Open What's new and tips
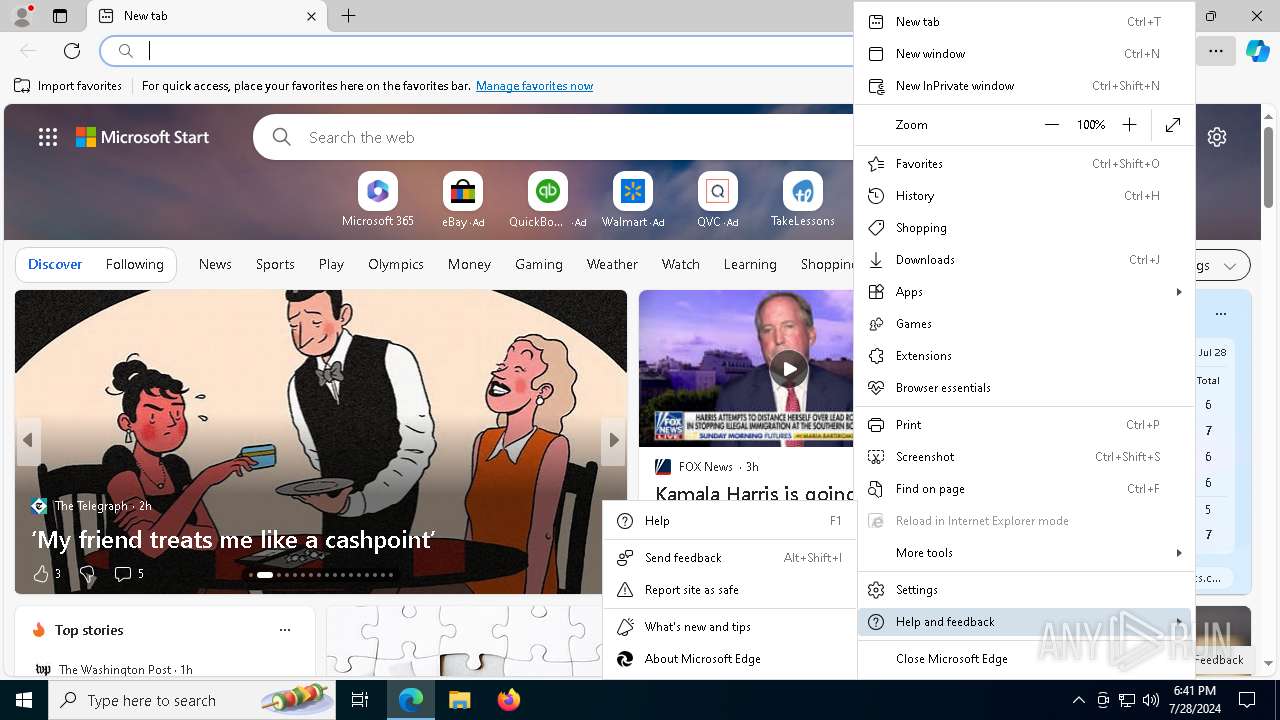This screenshot has width=1280, height=720. (x=730, y=627)
